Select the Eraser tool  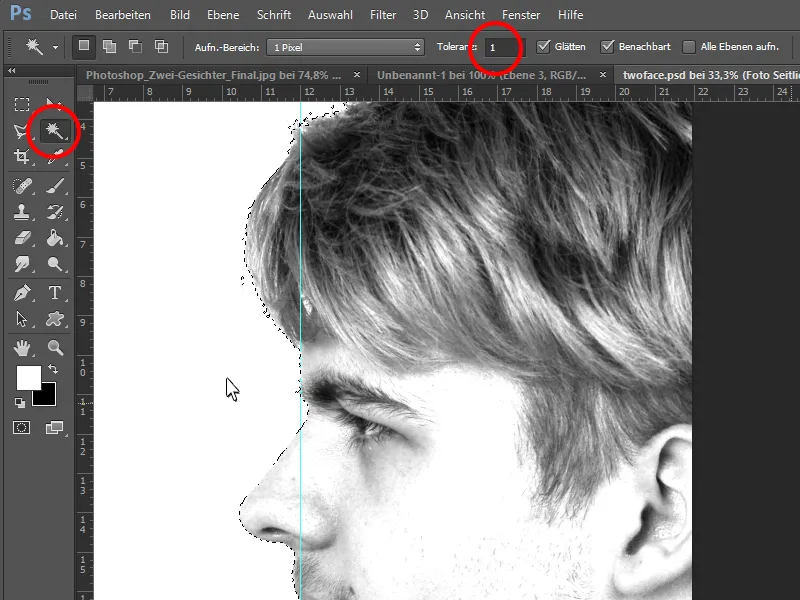pyautogui.click(x=21, y=238)
